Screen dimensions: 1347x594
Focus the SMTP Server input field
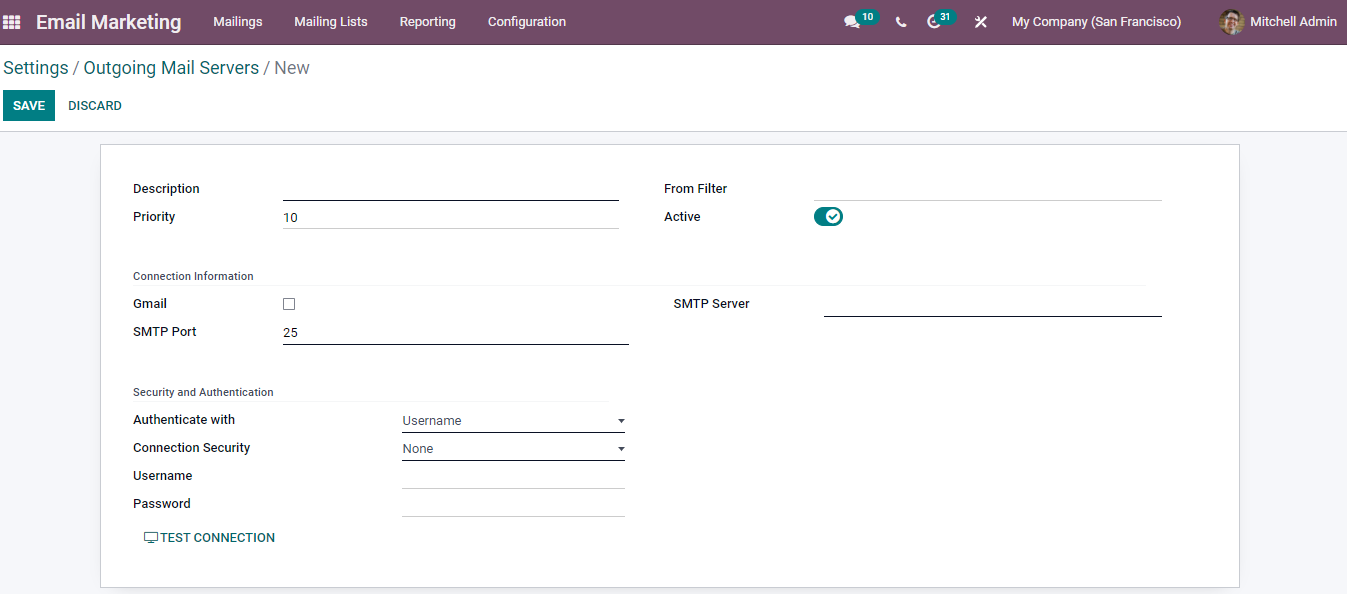pyautogui.click(x=993, y=304)
